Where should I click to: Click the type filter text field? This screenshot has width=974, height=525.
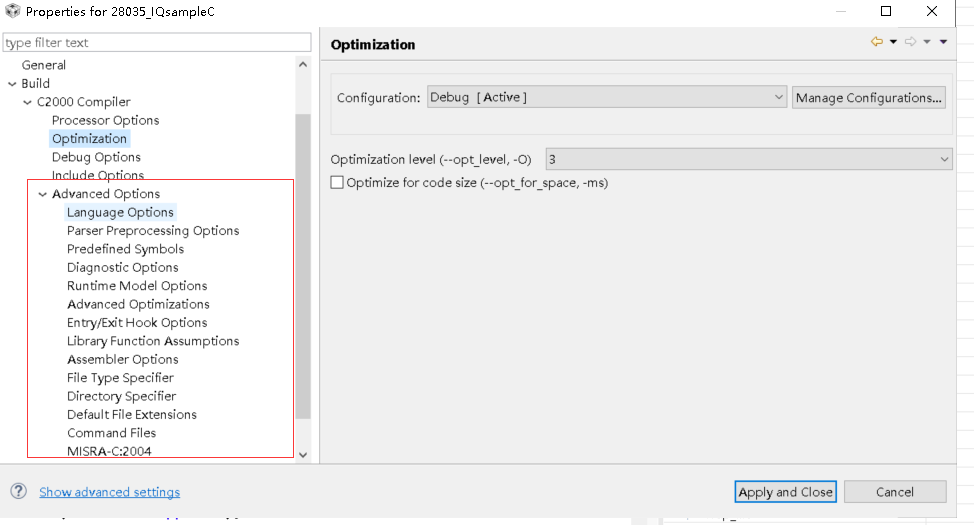click(x=157, y=43)
